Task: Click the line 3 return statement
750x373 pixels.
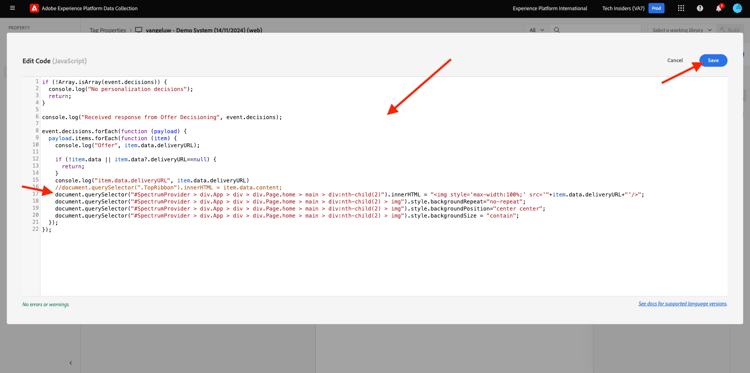Action: point(60,96)
